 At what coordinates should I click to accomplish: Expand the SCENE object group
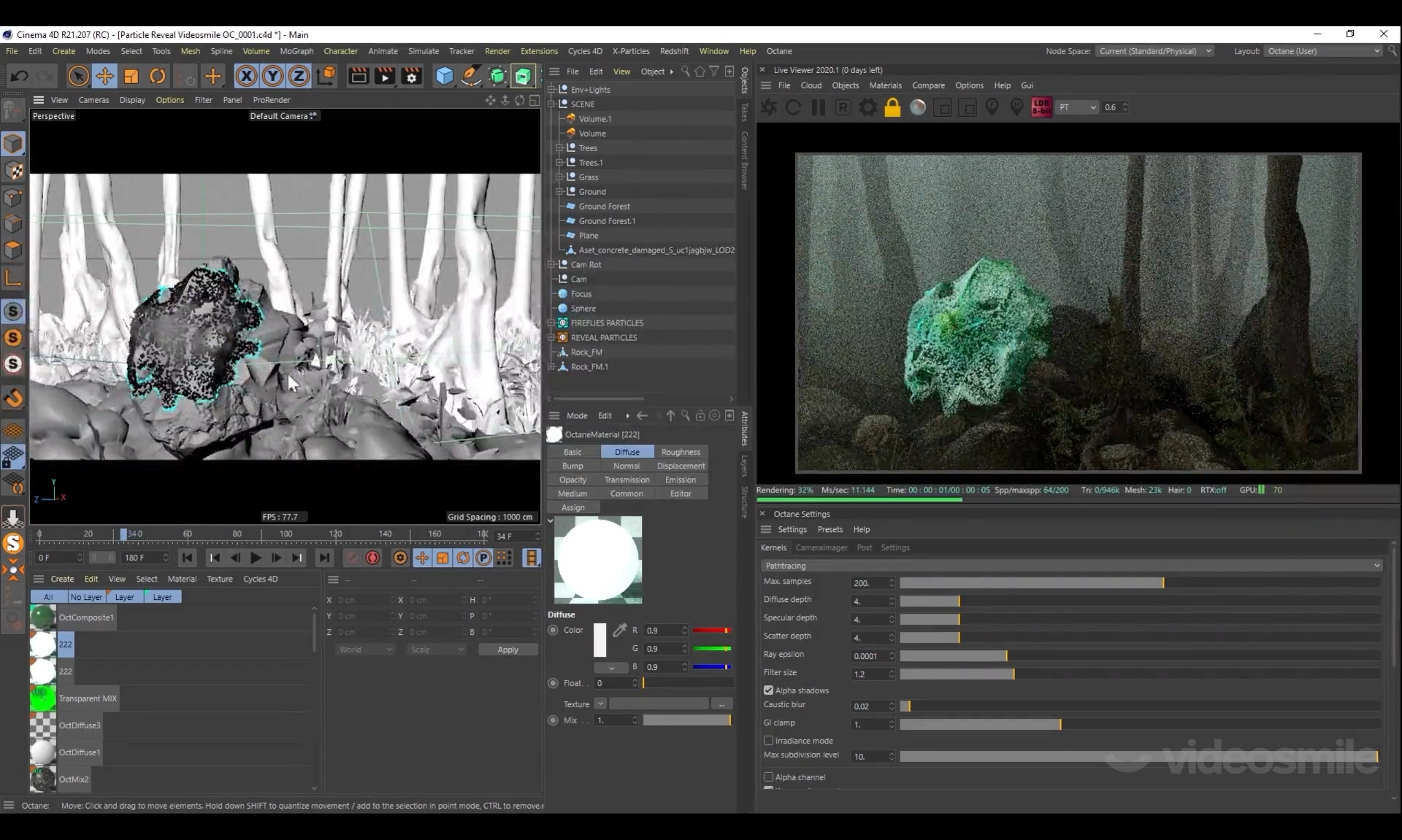tap(552, 104)
